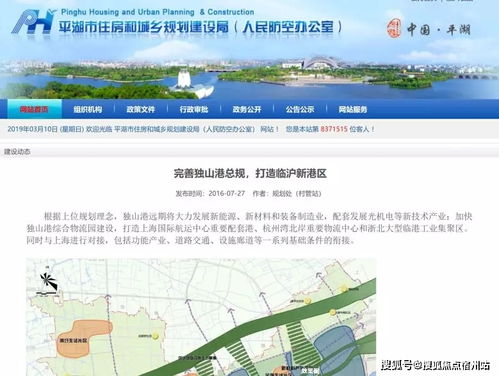The width and height of the screenshot is (499, 376).
Task: Select the 公告公示 navigation item
Action: [300, 109]
